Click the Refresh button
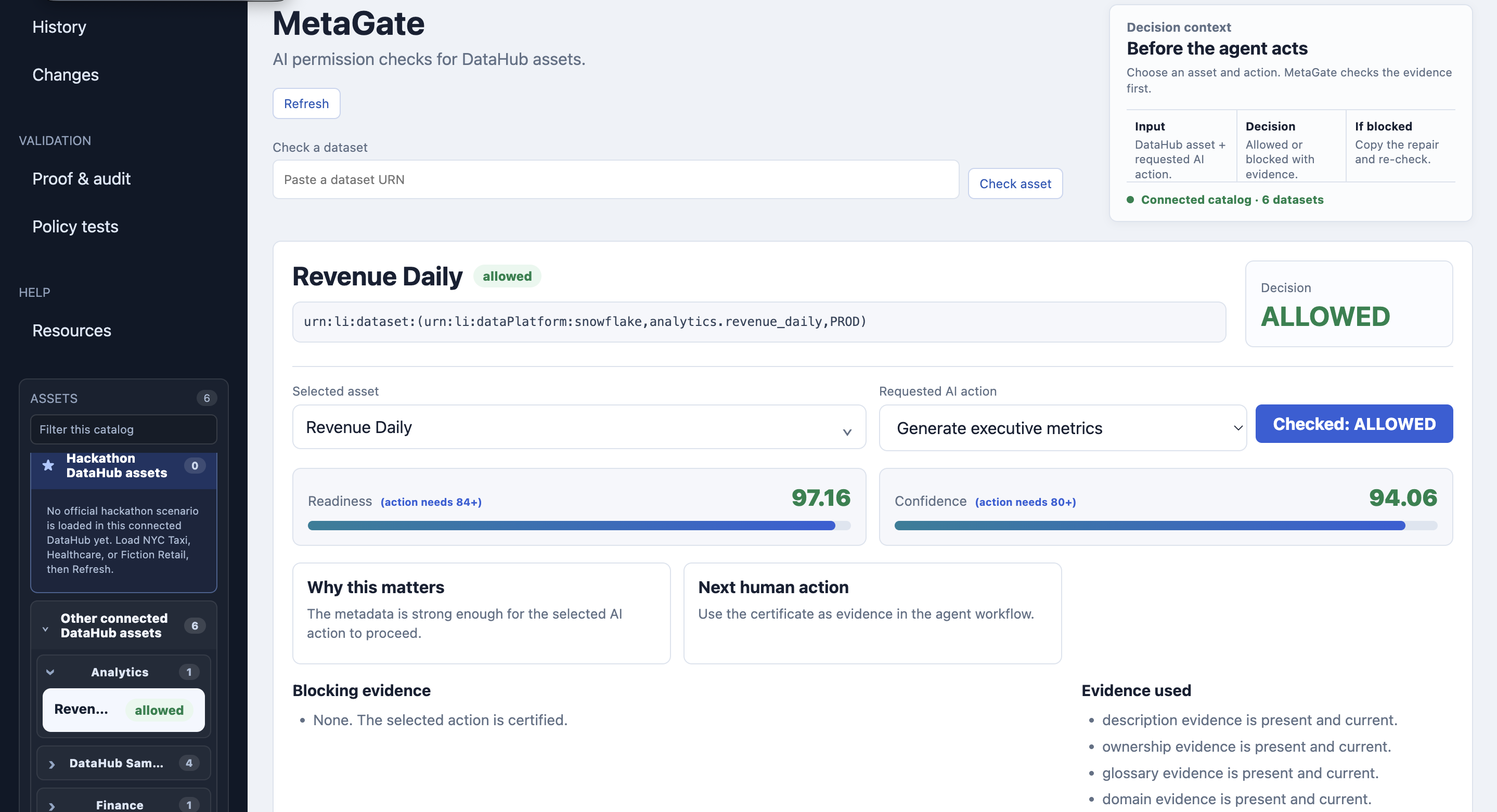1497x812 pixels. pyautogui.click(x=306, y=103)
